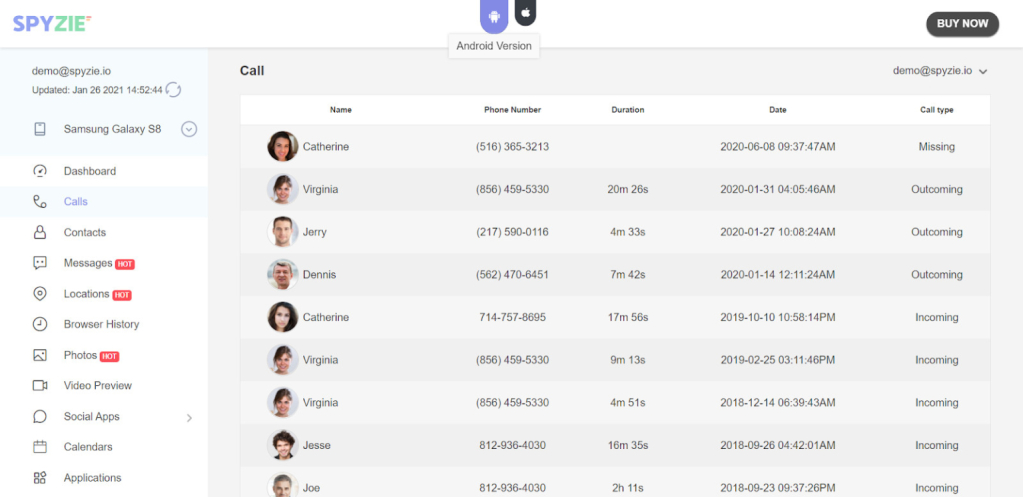Click the Calls phone icon
This screenshot has width=1023, height=497.
pyautogui.click(x=40, y=202)
